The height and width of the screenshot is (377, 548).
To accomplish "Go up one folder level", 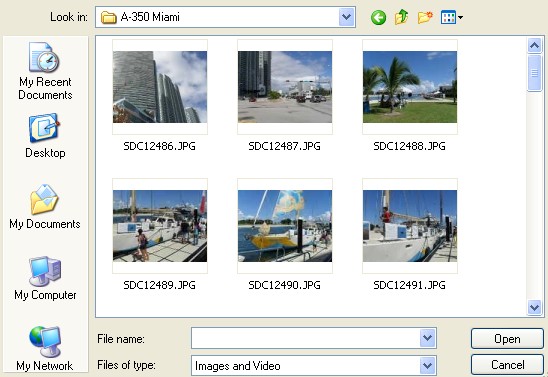I will coord(402,17).
